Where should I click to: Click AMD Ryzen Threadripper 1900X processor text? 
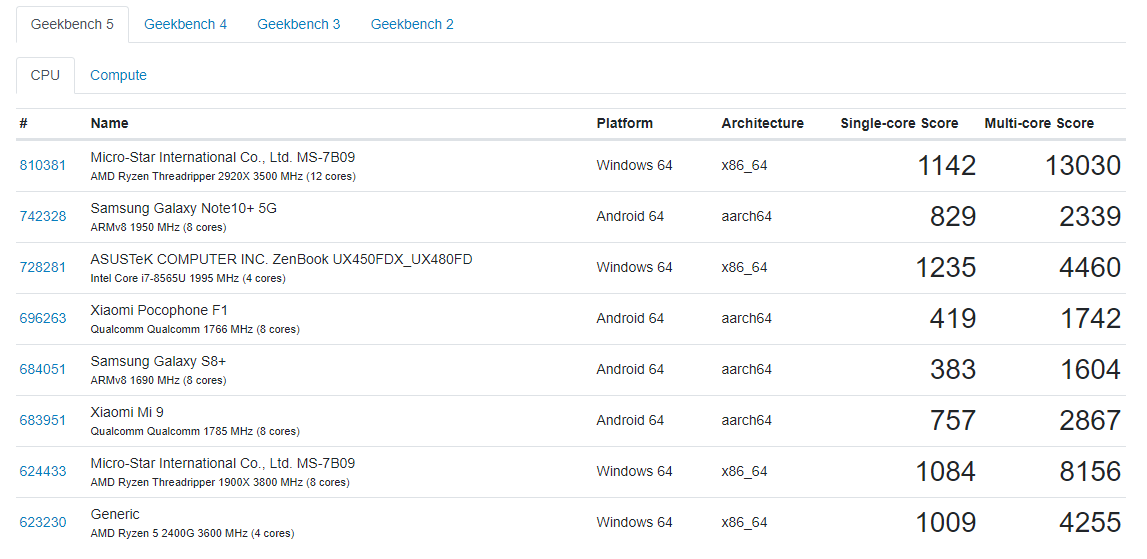click(x=220, y=483)
